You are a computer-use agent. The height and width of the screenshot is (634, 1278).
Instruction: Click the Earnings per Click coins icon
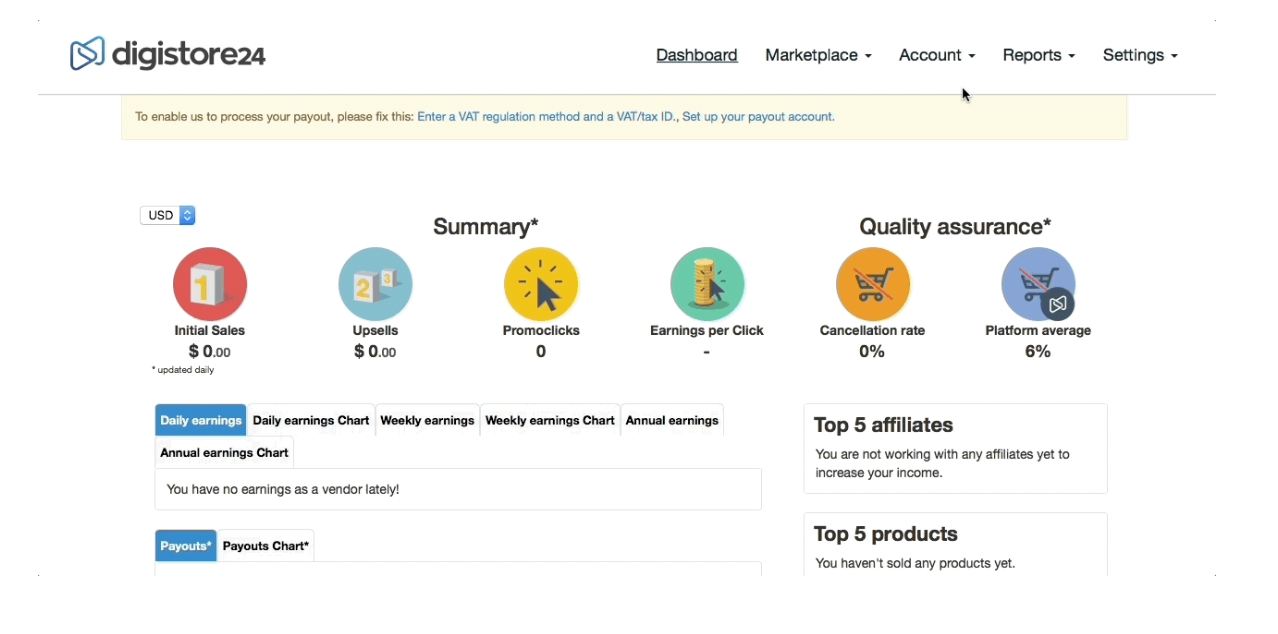coord(707,284)
